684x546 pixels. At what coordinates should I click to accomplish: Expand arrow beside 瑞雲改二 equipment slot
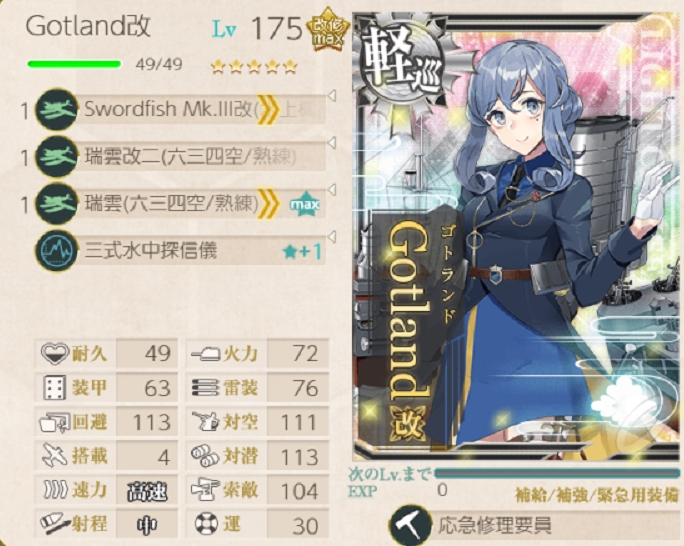coord(332,143)
